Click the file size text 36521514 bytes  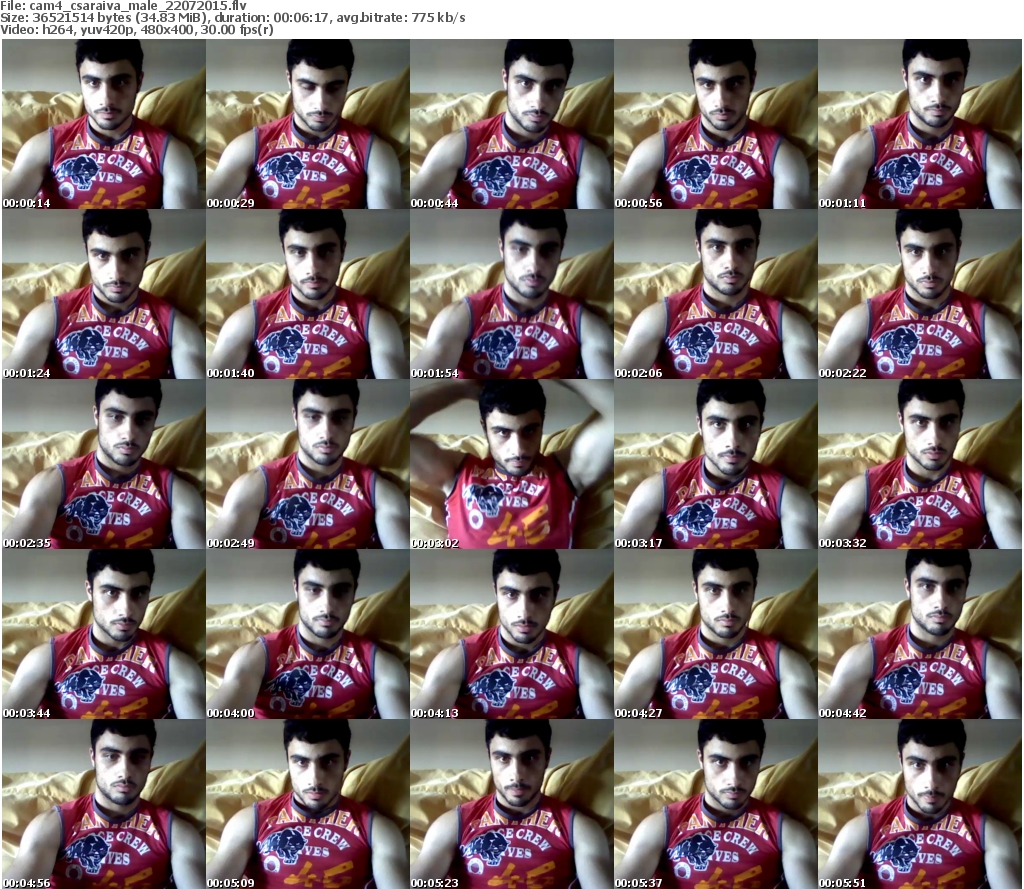point(81,18)
